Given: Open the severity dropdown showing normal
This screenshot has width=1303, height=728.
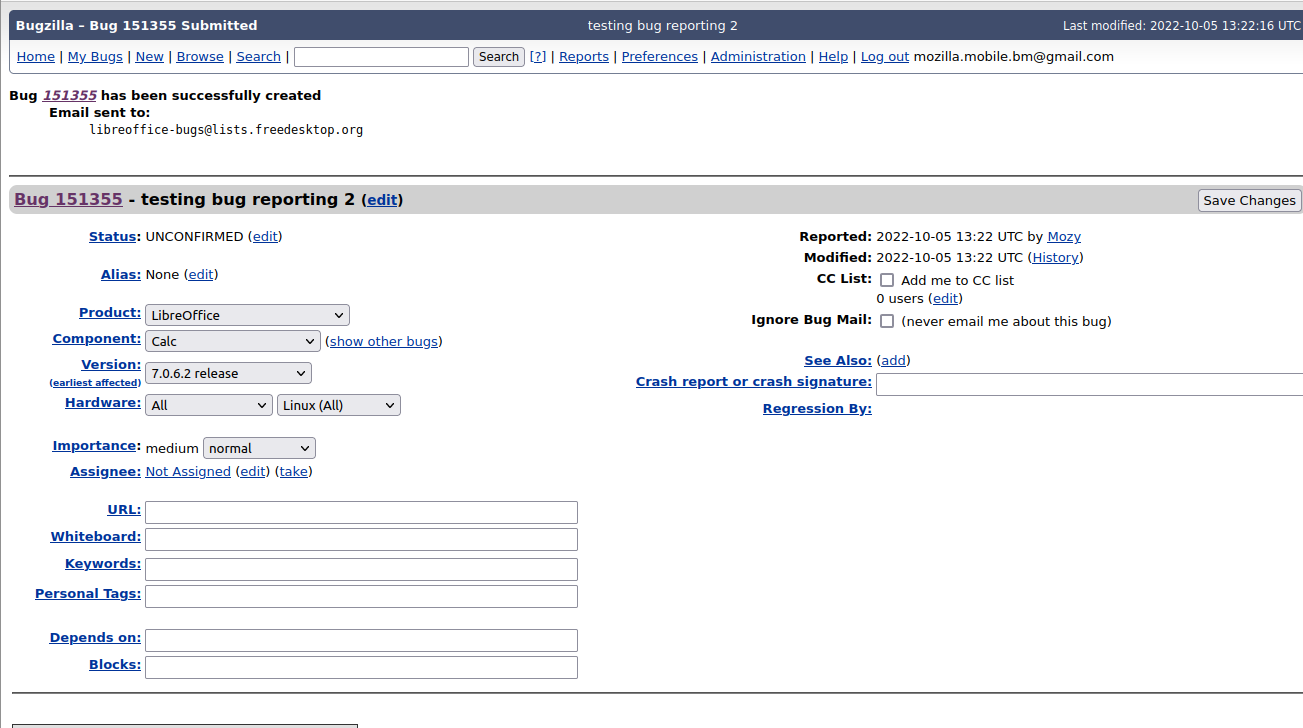Looking at the screenshot, I should (259, 448).
